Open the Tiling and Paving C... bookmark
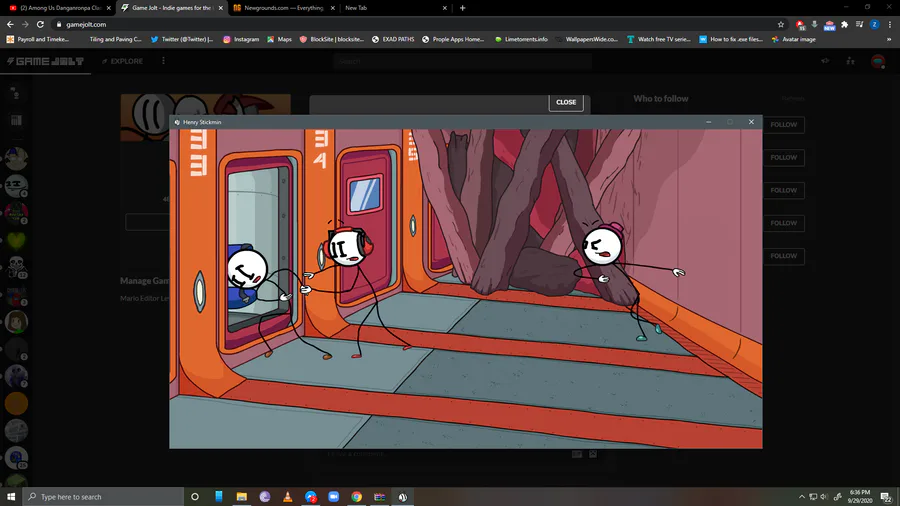This screenshot has width=900, height=506. pyautogui.click(x=115, y=39)
